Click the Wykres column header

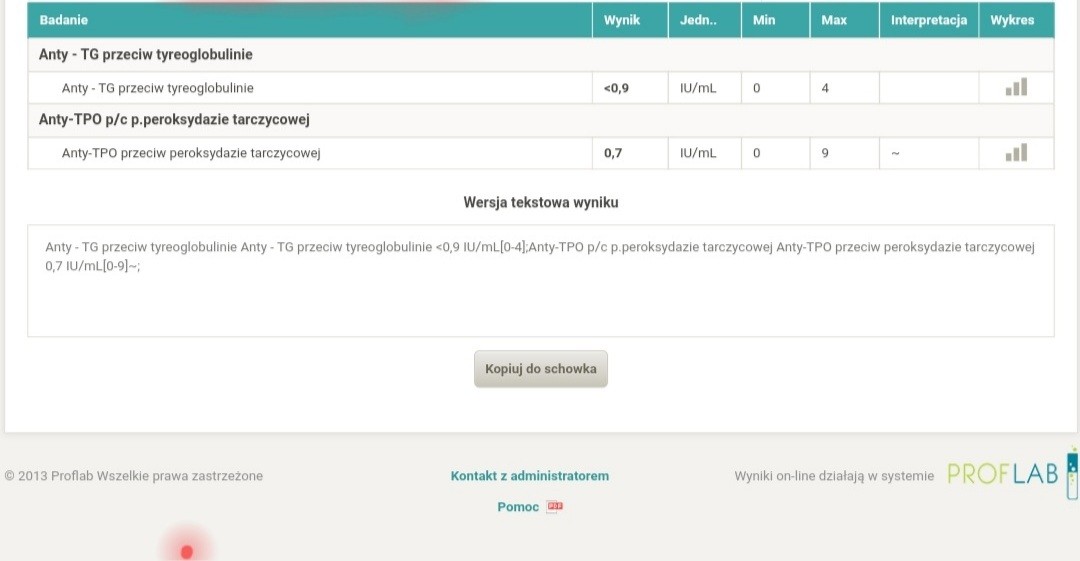click(1013, 20)
